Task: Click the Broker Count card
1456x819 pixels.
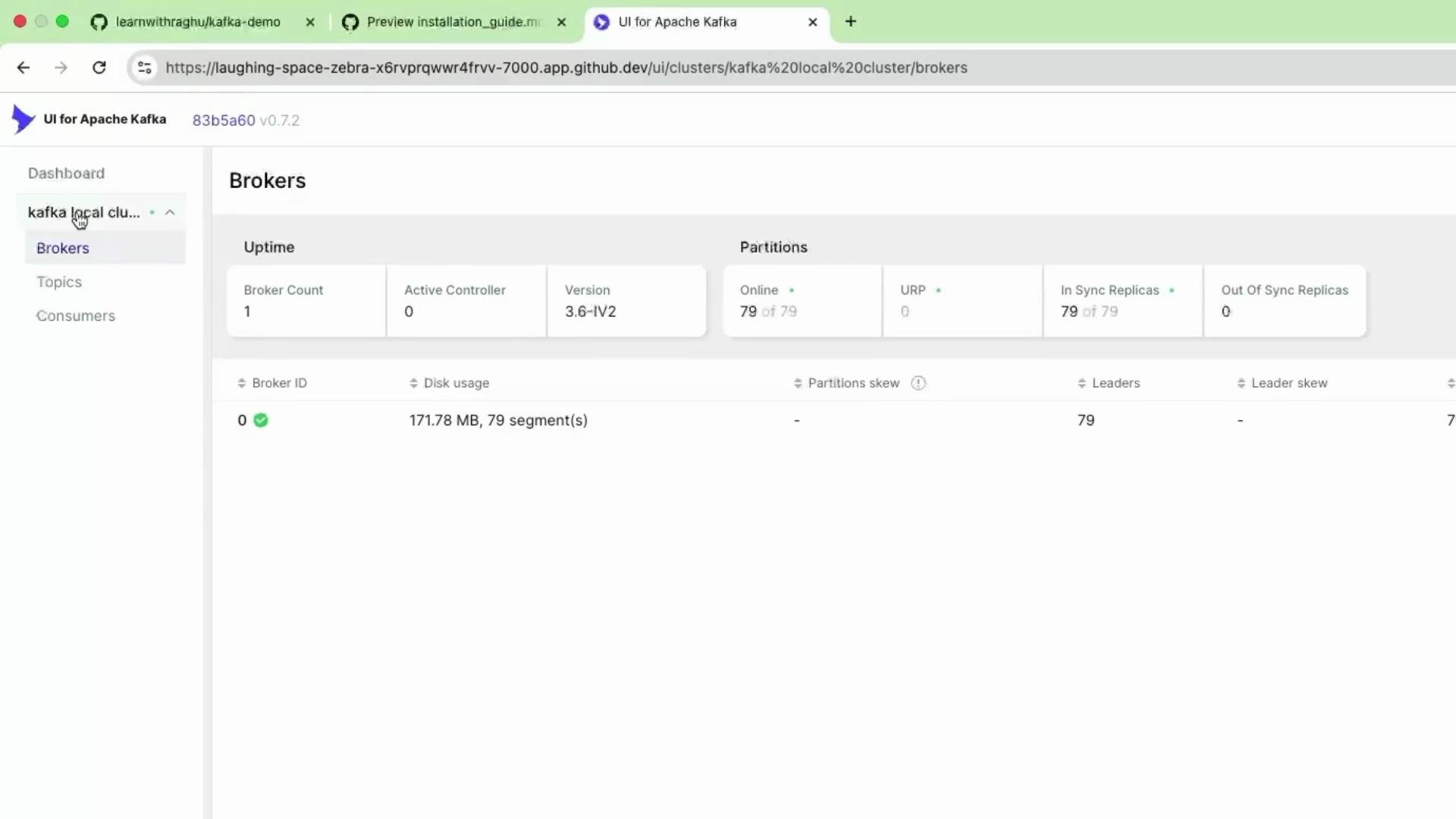Action: pos(306,300)
